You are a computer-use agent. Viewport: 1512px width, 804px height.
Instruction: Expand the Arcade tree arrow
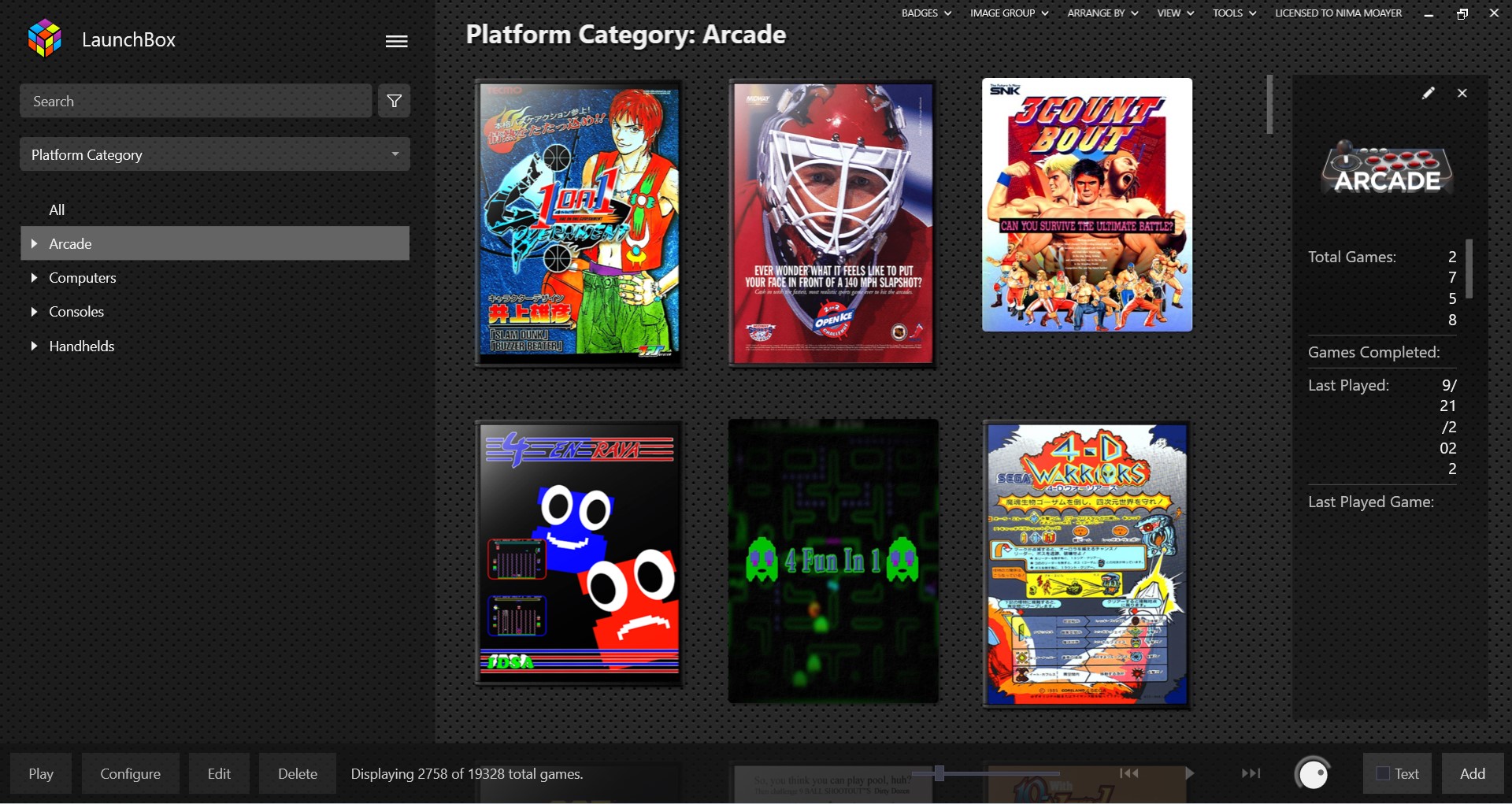tap(34, 243)
